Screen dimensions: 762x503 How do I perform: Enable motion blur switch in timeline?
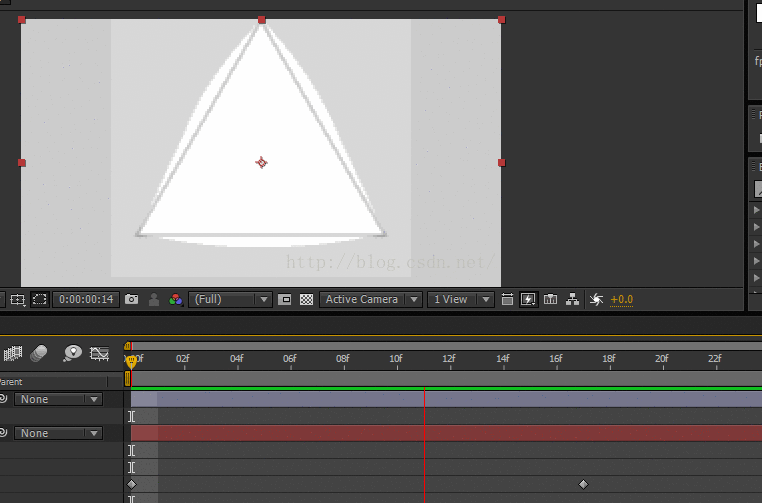tap(39, 353)
